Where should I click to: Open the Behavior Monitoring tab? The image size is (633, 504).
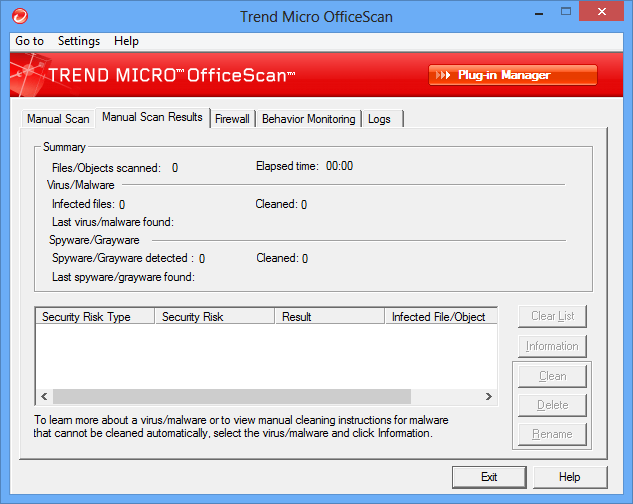point(308,119)
